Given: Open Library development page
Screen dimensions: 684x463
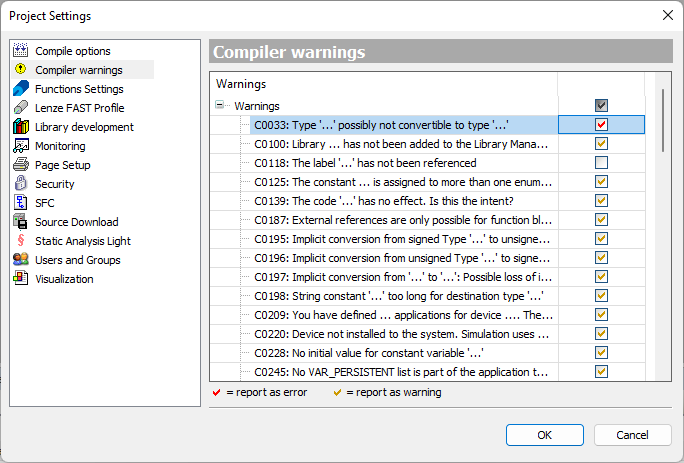Looking at the screenshot, I should [84, 127].
